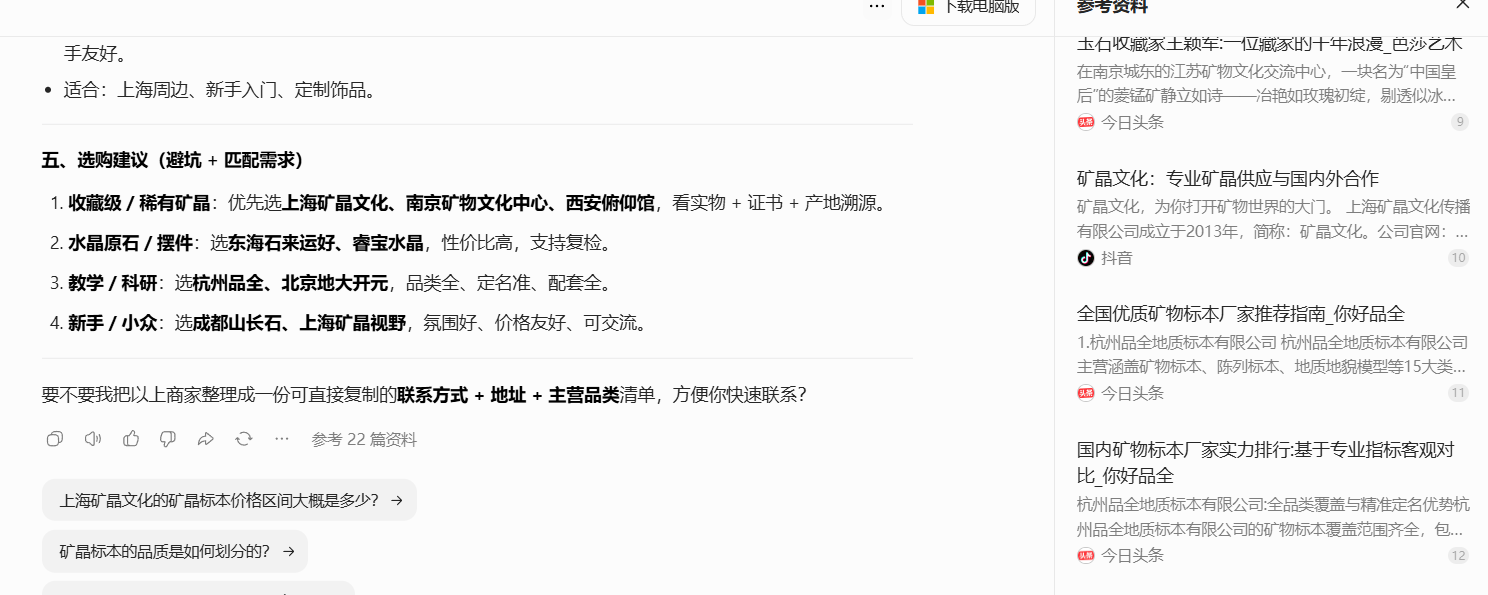Click 今日头条 icon beside reference badge 9

(1086, 122)
